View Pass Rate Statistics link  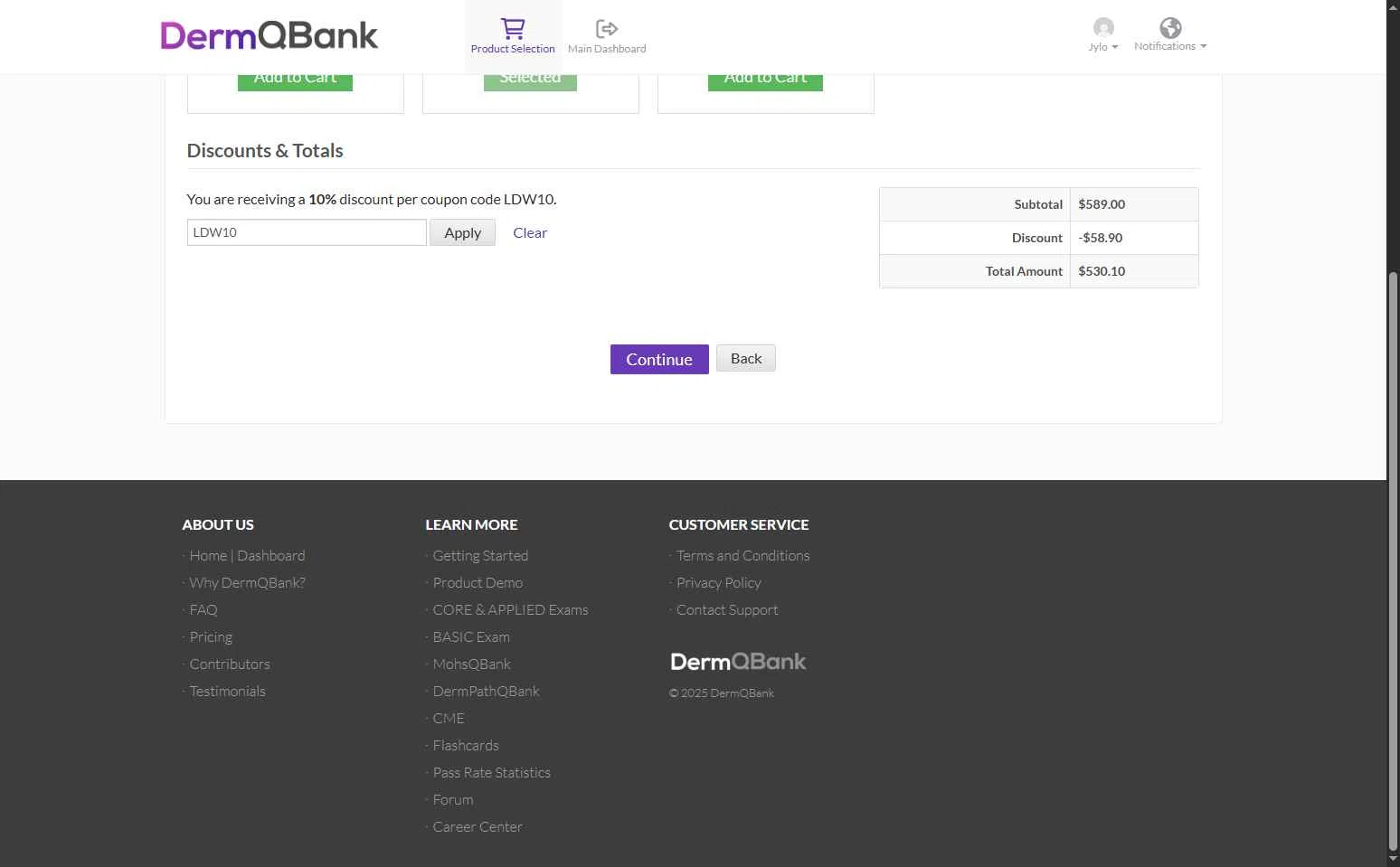coord(491,772)
